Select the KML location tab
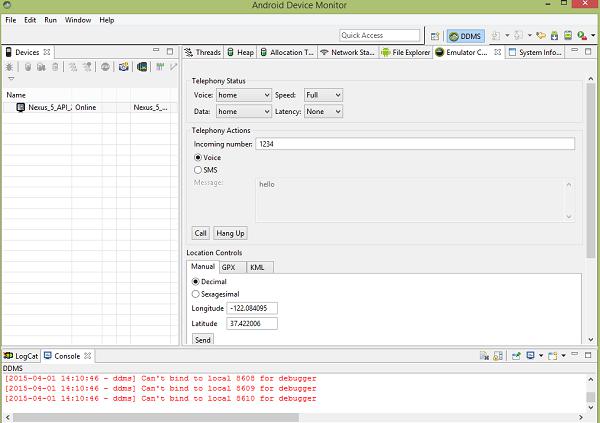 click(x=260, y=267)
